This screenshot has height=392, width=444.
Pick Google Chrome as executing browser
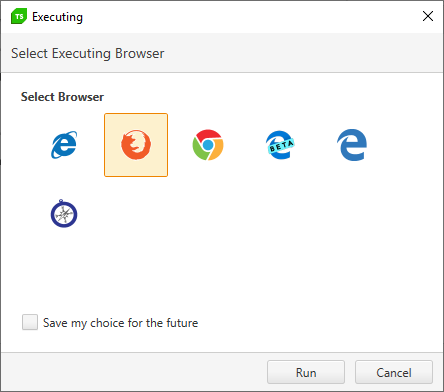208,145
